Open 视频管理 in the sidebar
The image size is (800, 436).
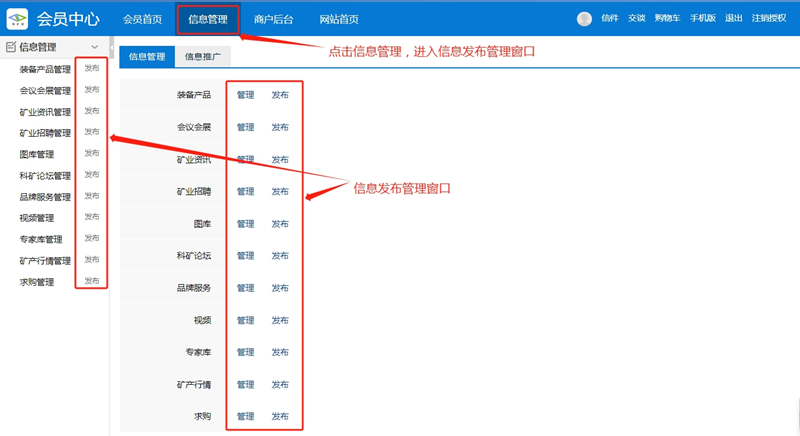point(37,218)
